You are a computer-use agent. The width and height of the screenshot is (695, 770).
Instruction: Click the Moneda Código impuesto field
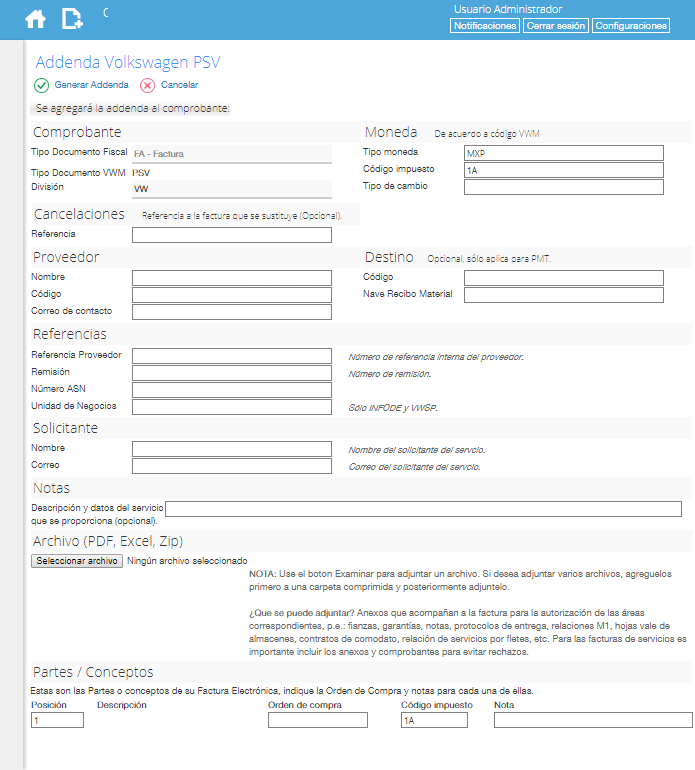click(x=564, y=170)
